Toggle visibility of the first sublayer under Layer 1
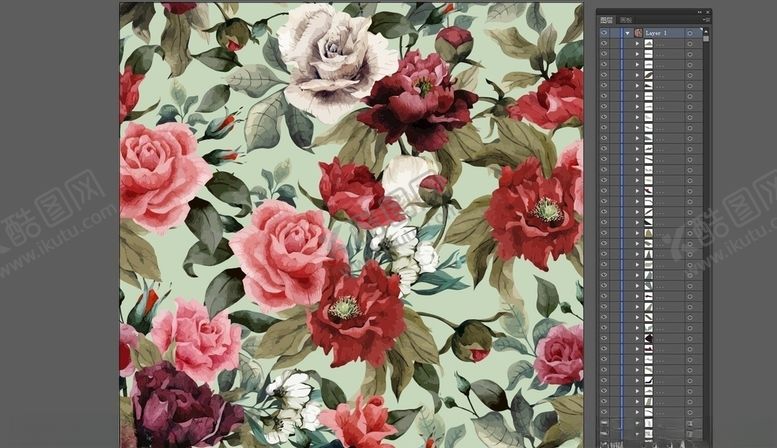The height and width of the screenshot is (448, 777). [604, 44]
